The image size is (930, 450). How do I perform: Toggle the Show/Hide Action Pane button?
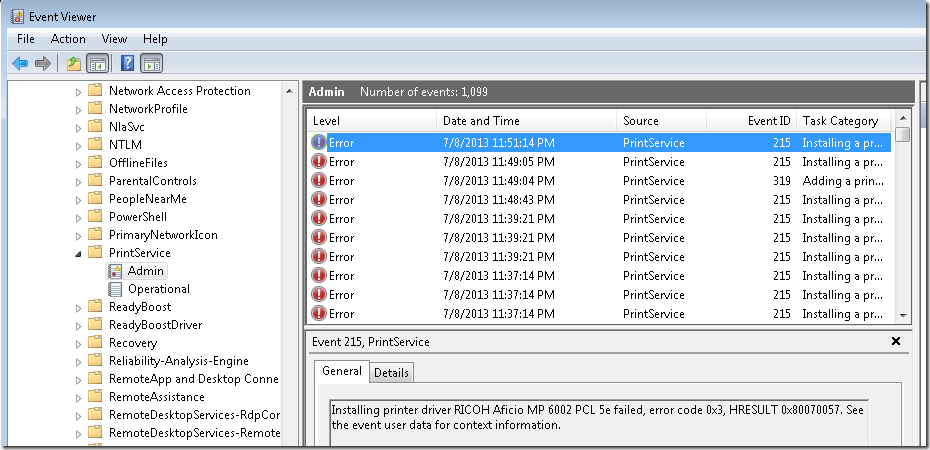click(151, 64)
